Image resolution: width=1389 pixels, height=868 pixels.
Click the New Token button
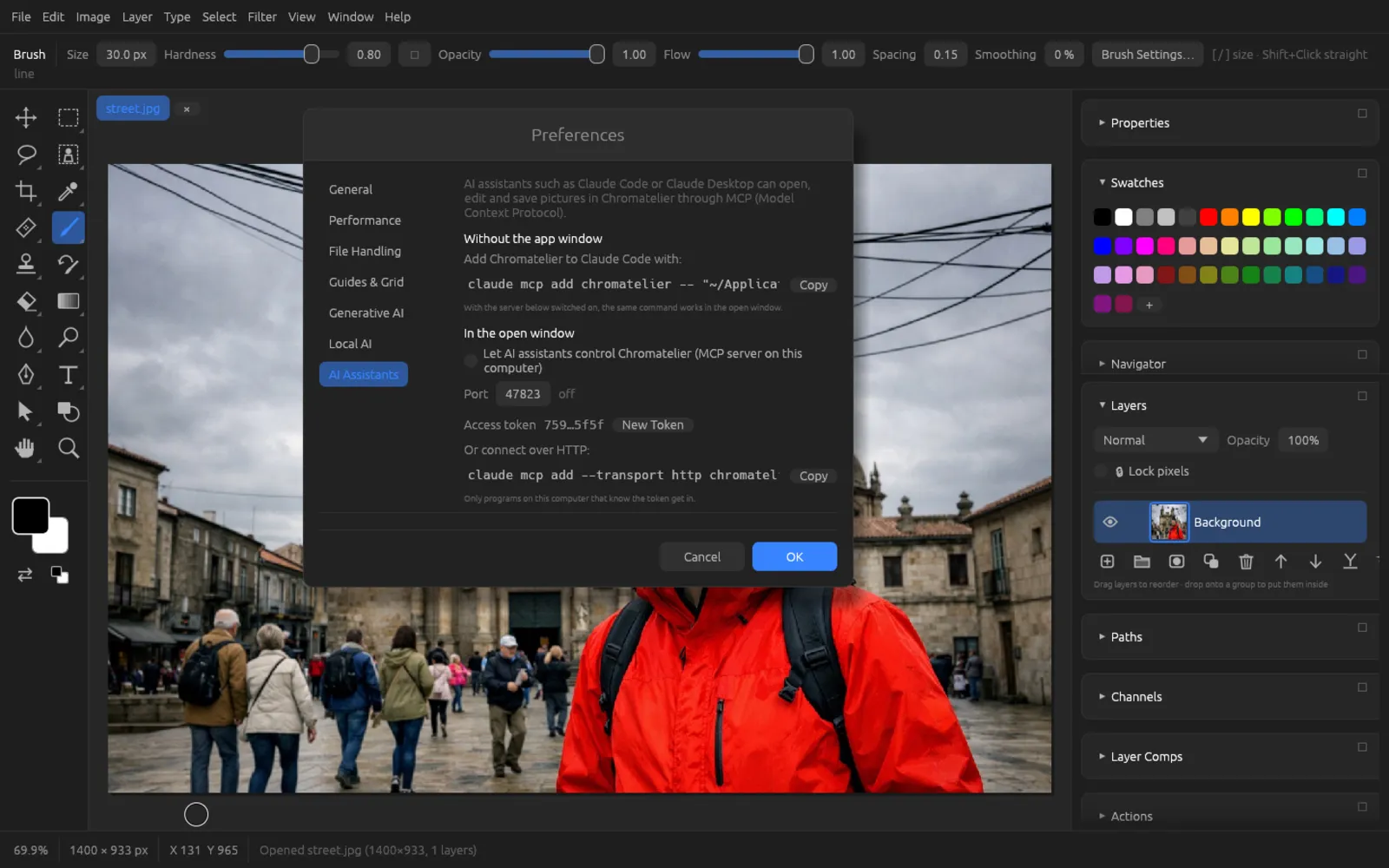click(653, 424)
